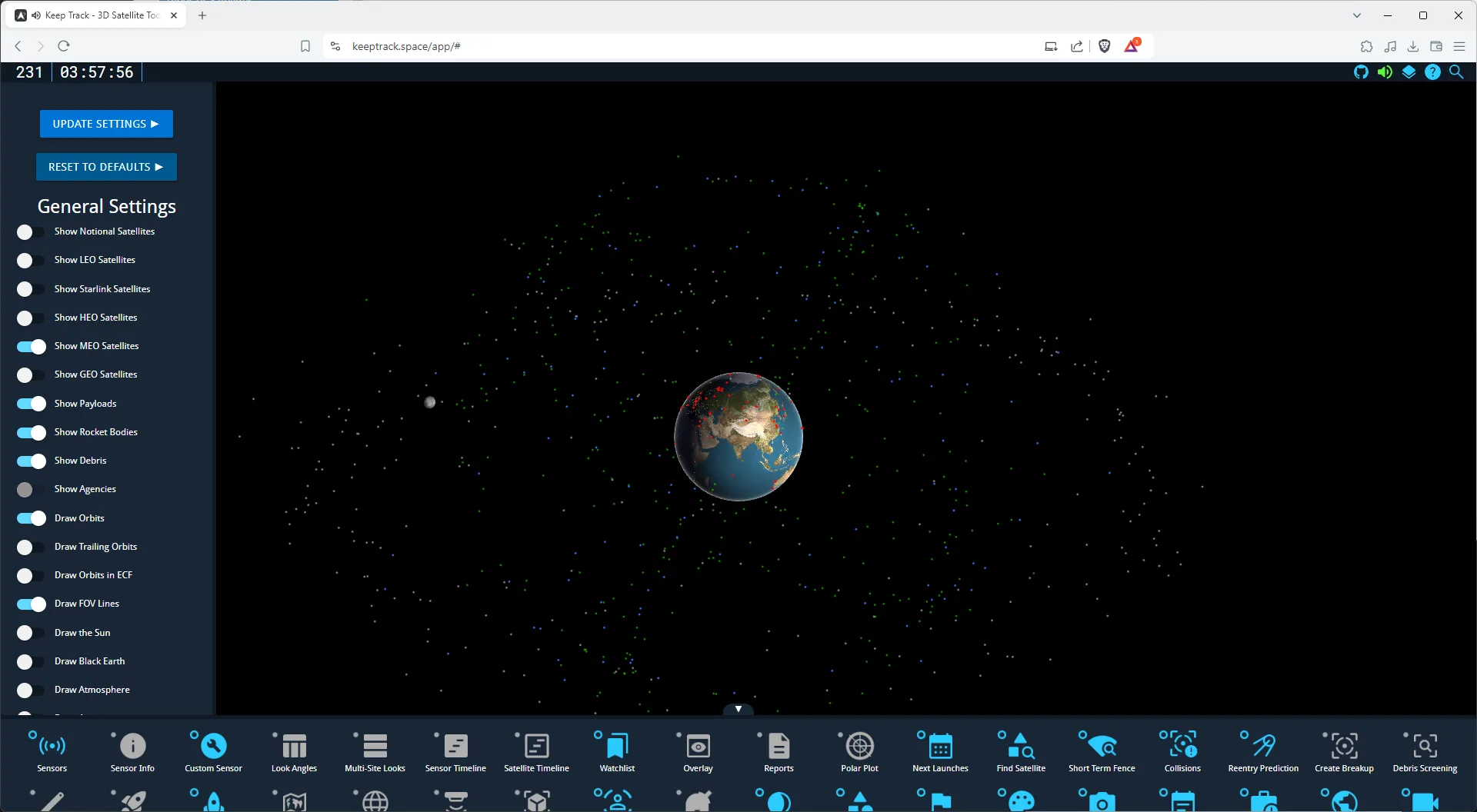Open Keep Track's GitHub page icon
Viewport: 1477px width, 812px height.
(1362, 72)
